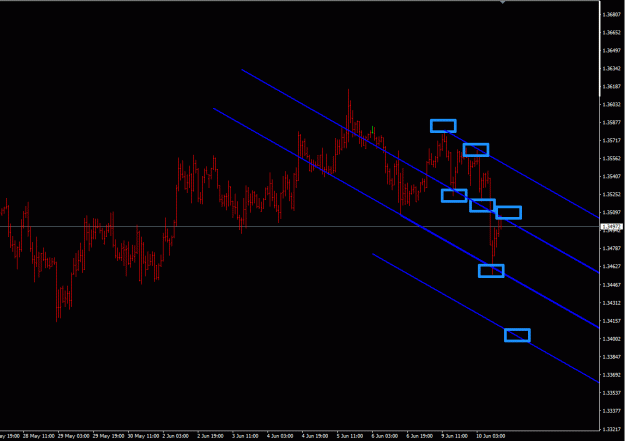Click the 1.36497 price scale label
This screenshot has height=441, width=625.
(x=612, y=51)
